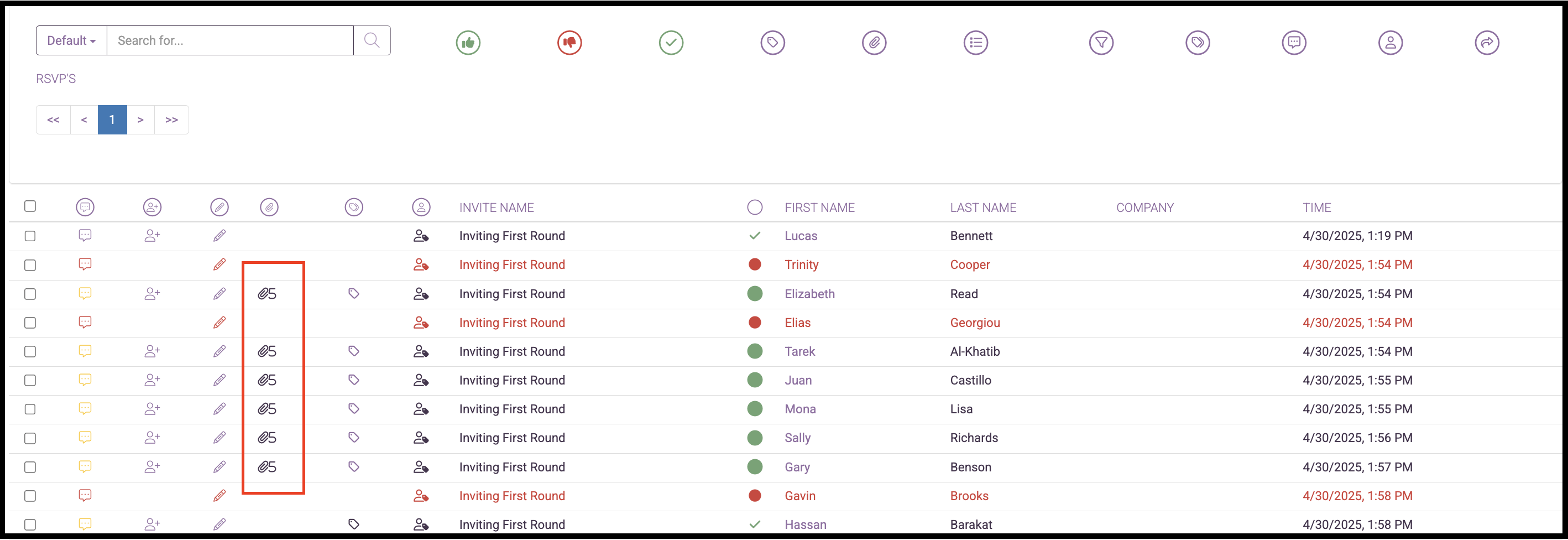Select the green checkmark icon in the toolbar
This screenshot has width=1568, height=540.
pos(671,43)
